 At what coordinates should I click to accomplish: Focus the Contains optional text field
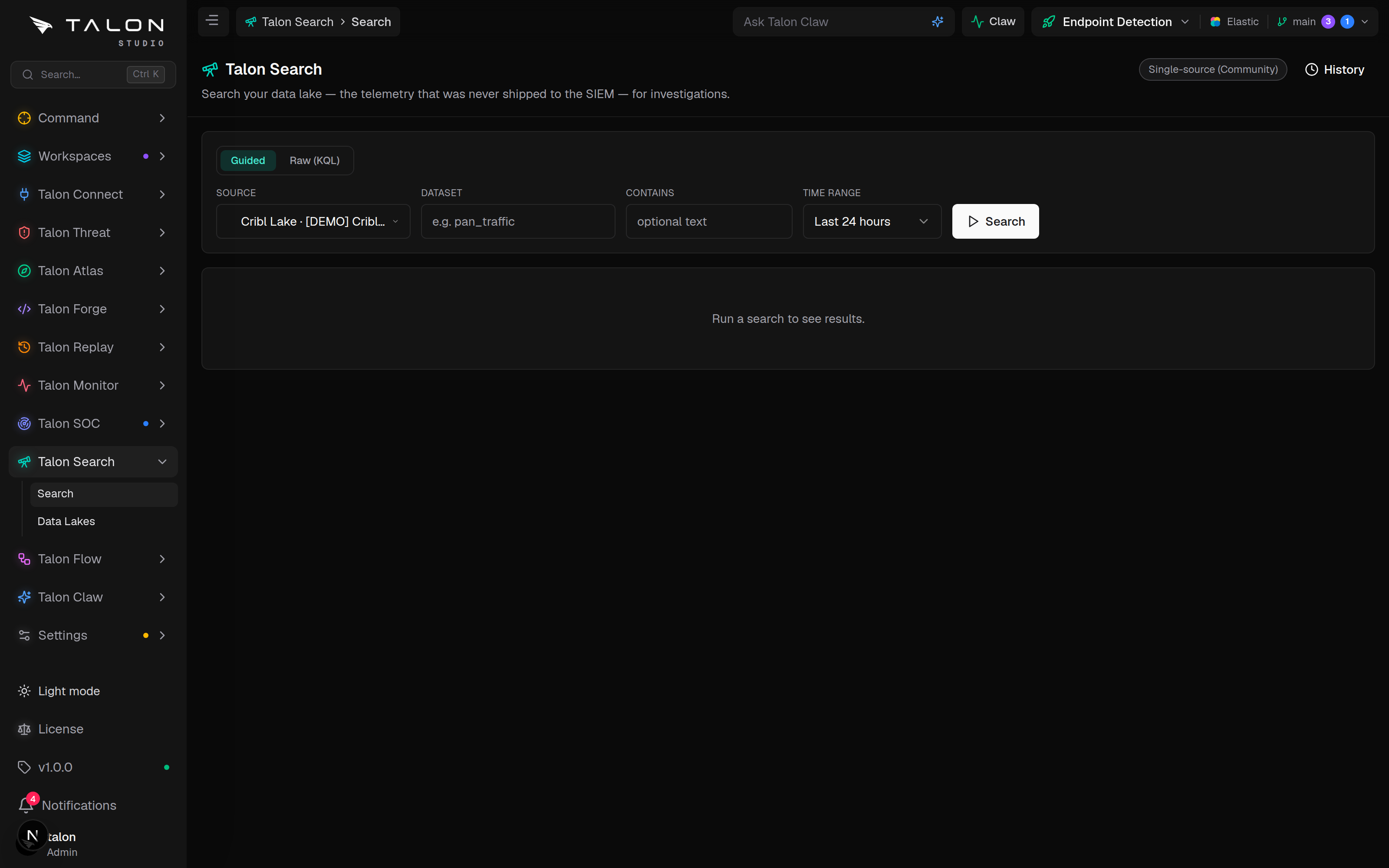709,222
